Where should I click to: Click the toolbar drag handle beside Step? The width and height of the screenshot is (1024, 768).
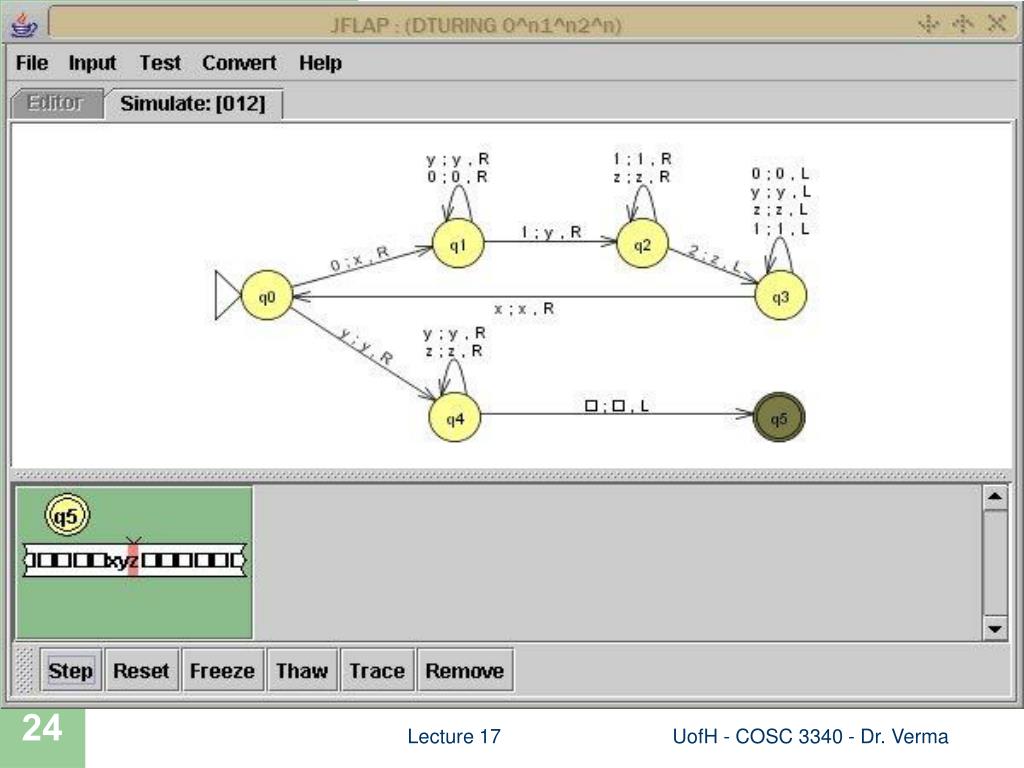(25, 670)
